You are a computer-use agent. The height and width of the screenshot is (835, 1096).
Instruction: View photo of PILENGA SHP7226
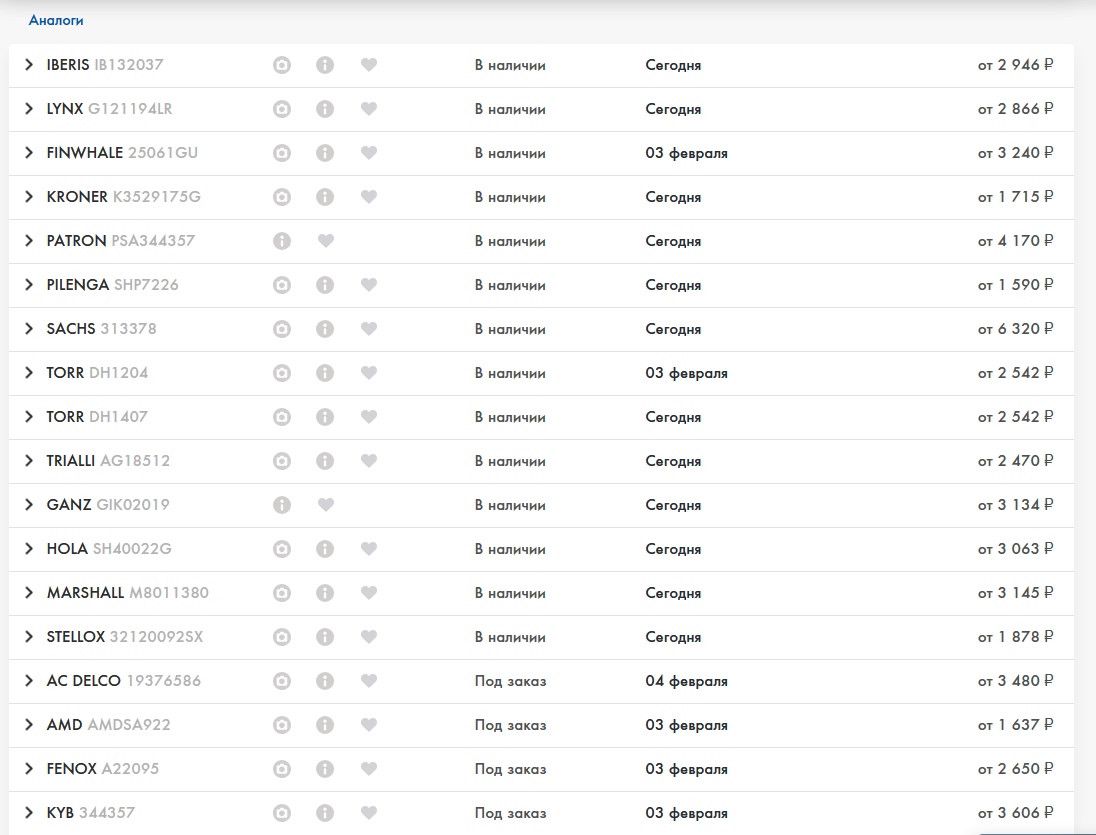pos(282,285)
